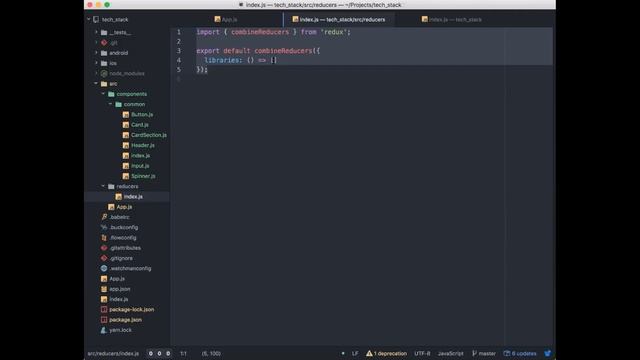Select the ios folder name

[x=113, y=63]
